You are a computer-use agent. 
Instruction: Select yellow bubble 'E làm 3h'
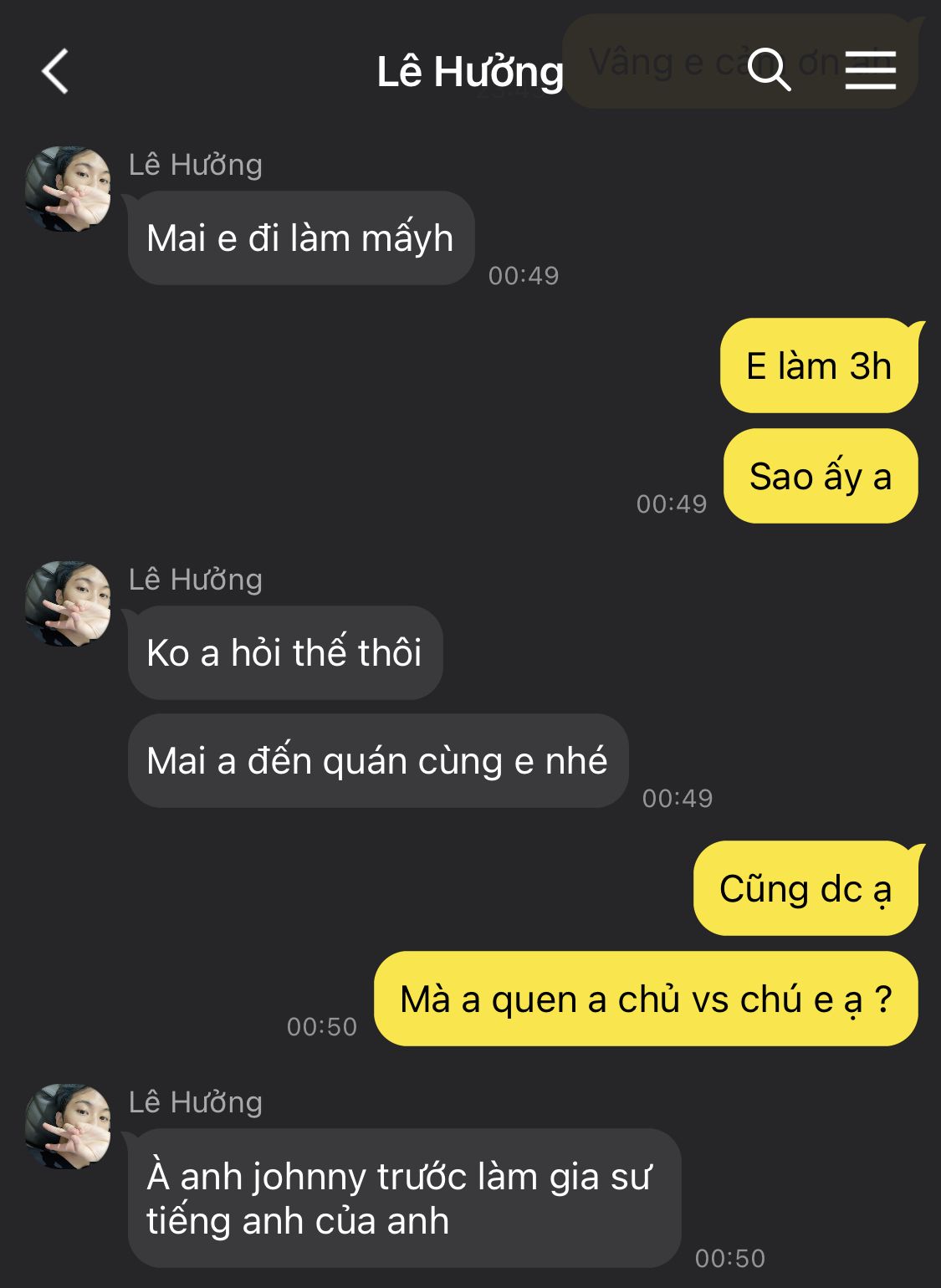819,365
